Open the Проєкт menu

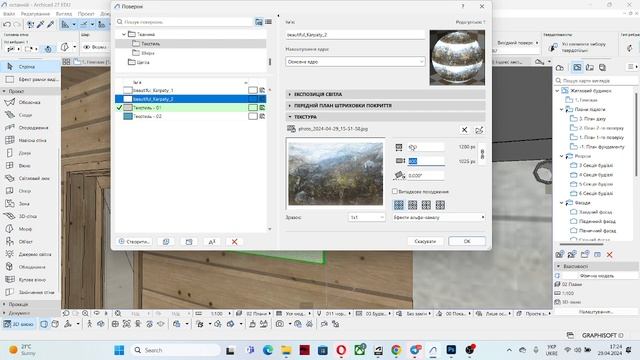point(86,14)
